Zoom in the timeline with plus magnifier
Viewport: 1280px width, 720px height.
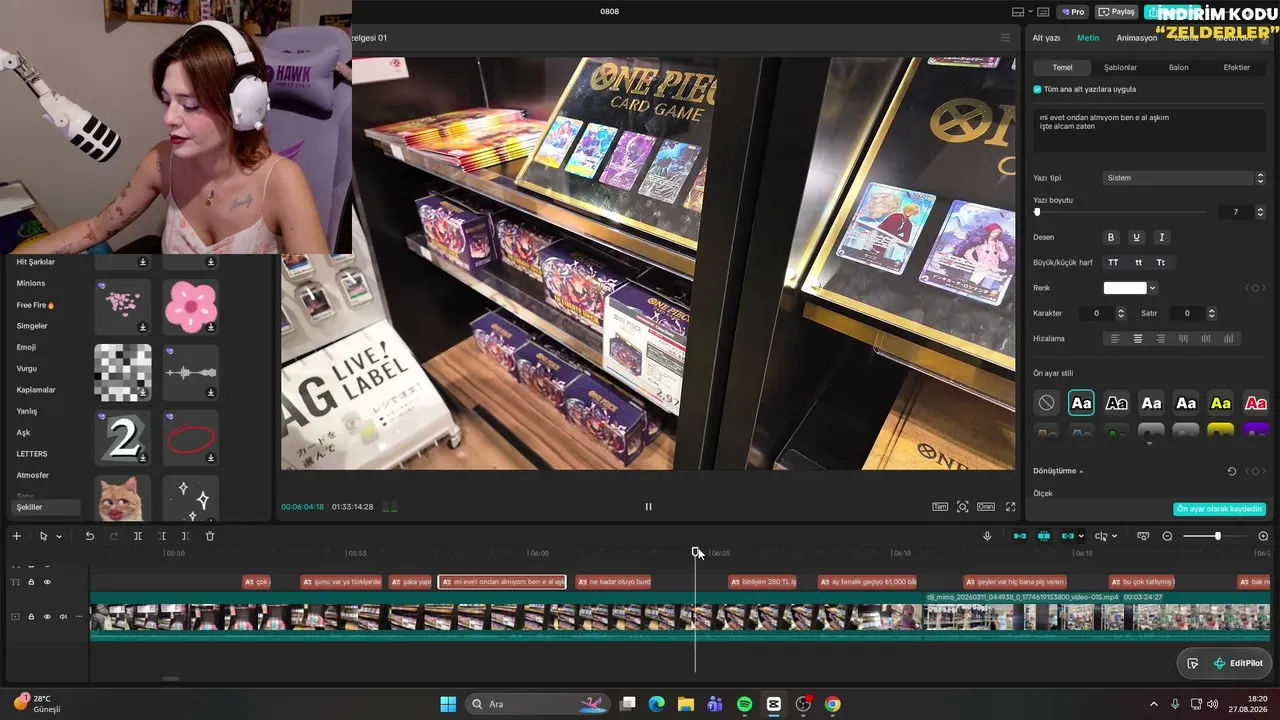pyautogui.click(x=1263, y=536)
